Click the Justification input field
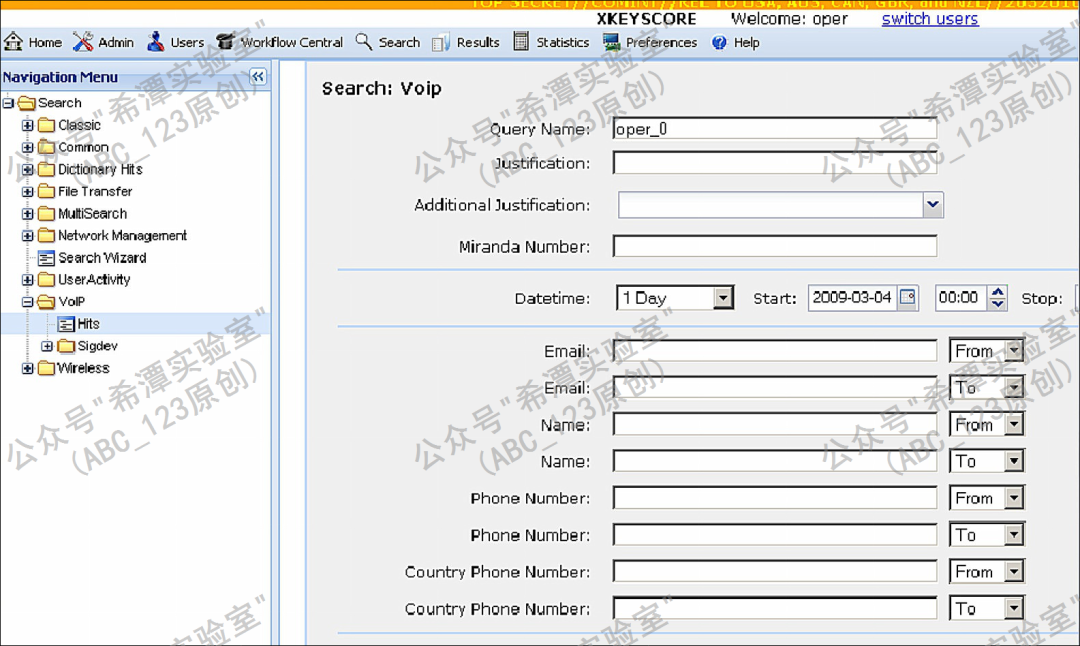The width and height of the screenshot is (1080, 646). click(x=775, y=163)
